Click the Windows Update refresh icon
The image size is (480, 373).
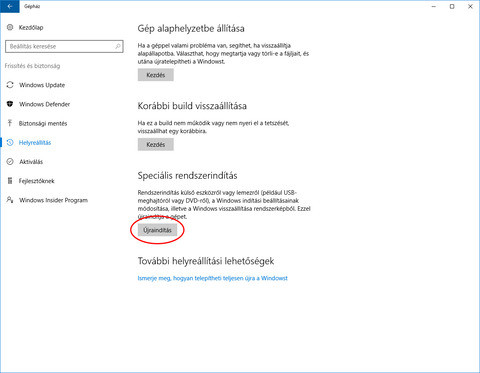[10, 85]
